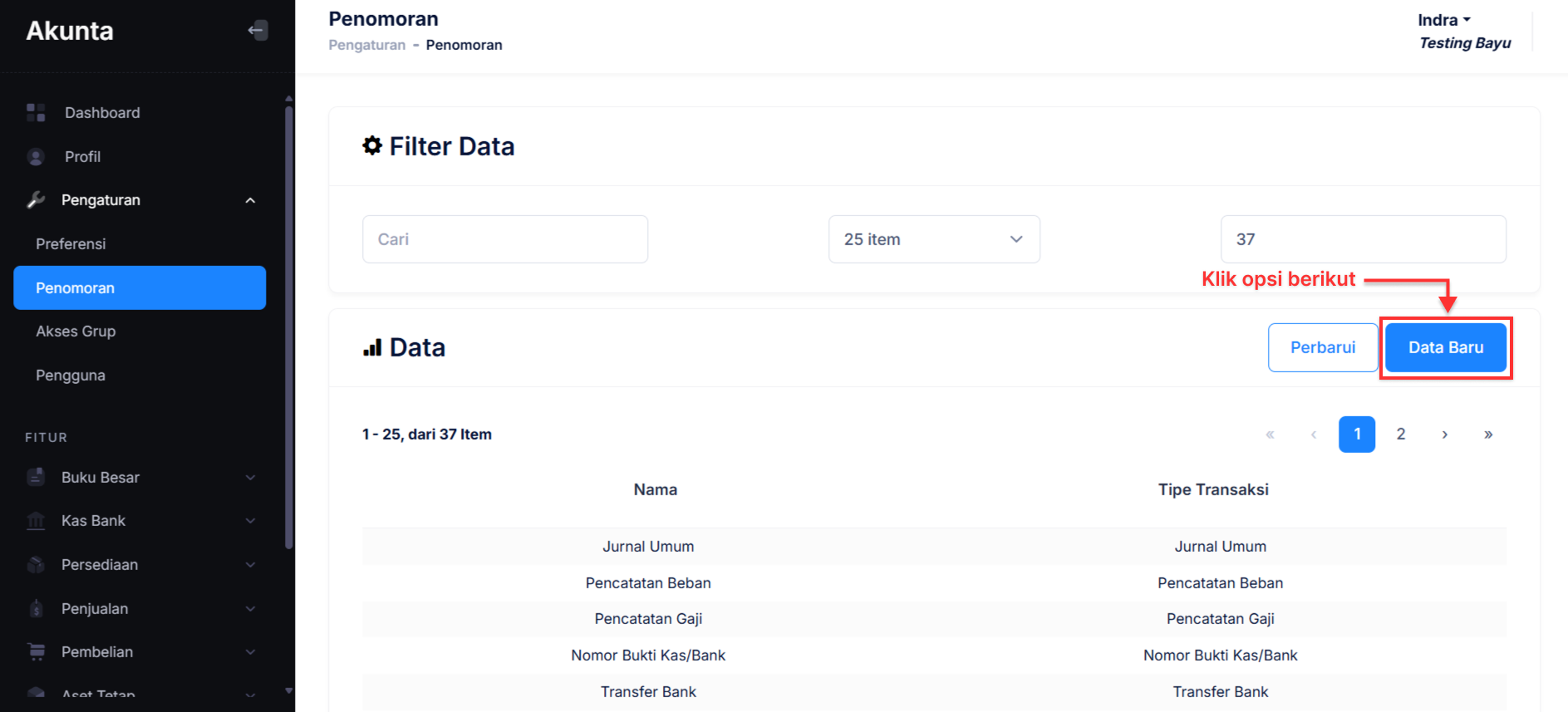Open the 25 item page size dropdown
Image resolution: width=1568 pixels, height=712 pixels.
pyautogui.click(x=933, y=239)
